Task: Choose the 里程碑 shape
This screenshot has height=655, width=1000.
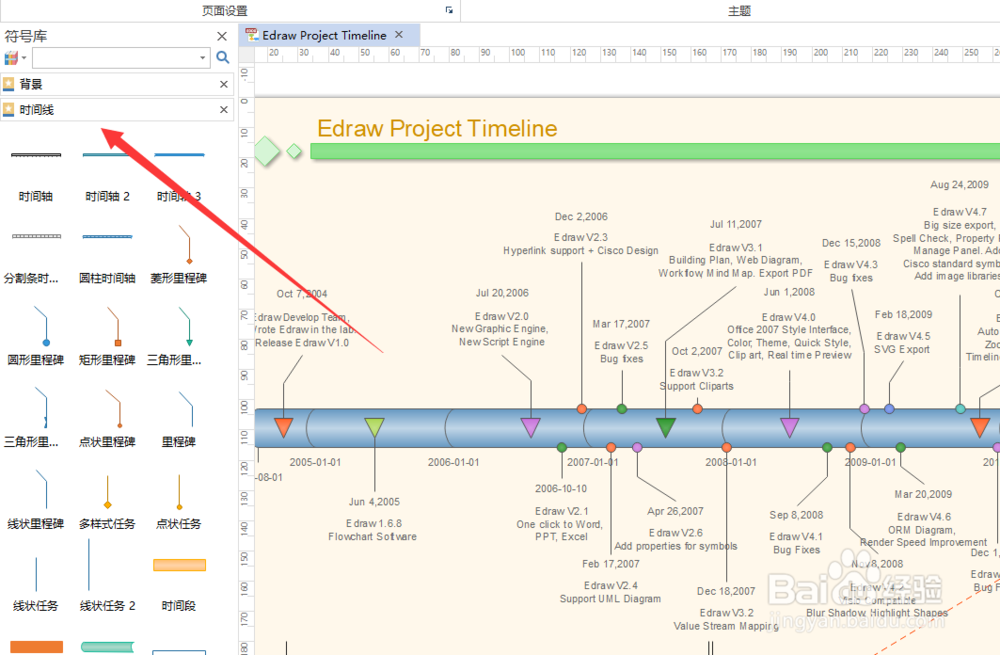Action: tap(179, 418)
